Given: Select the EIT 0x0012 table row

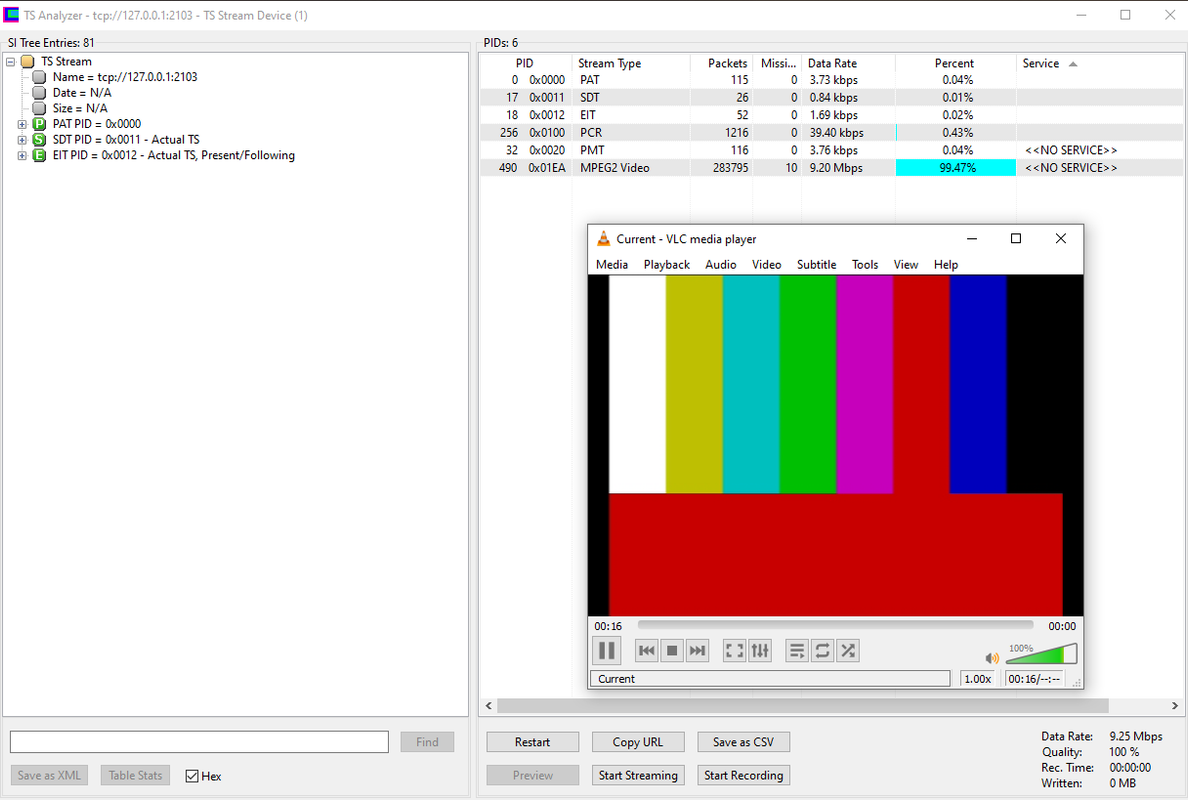Looking at the screenshot, I should [x=830, y=115].
